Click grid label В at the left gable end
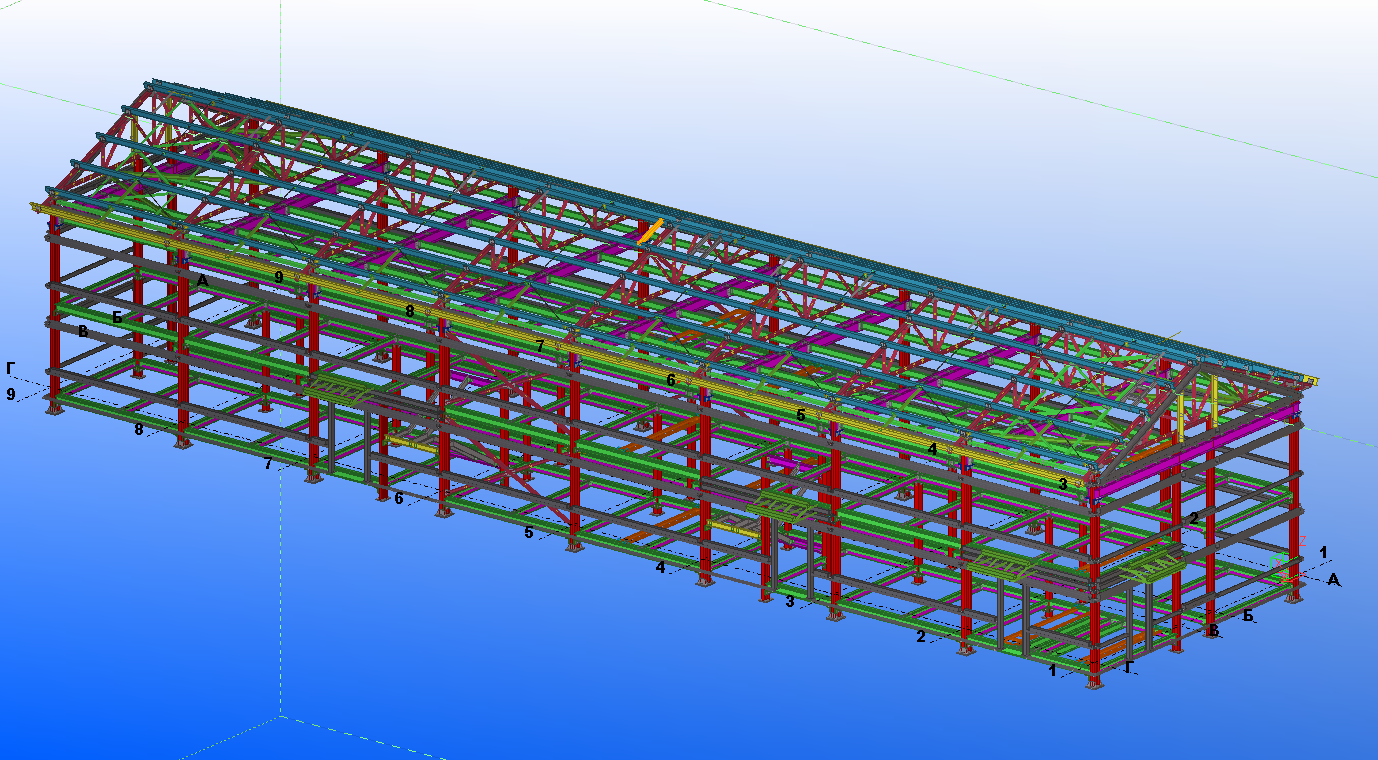 [x=83, y=331]
